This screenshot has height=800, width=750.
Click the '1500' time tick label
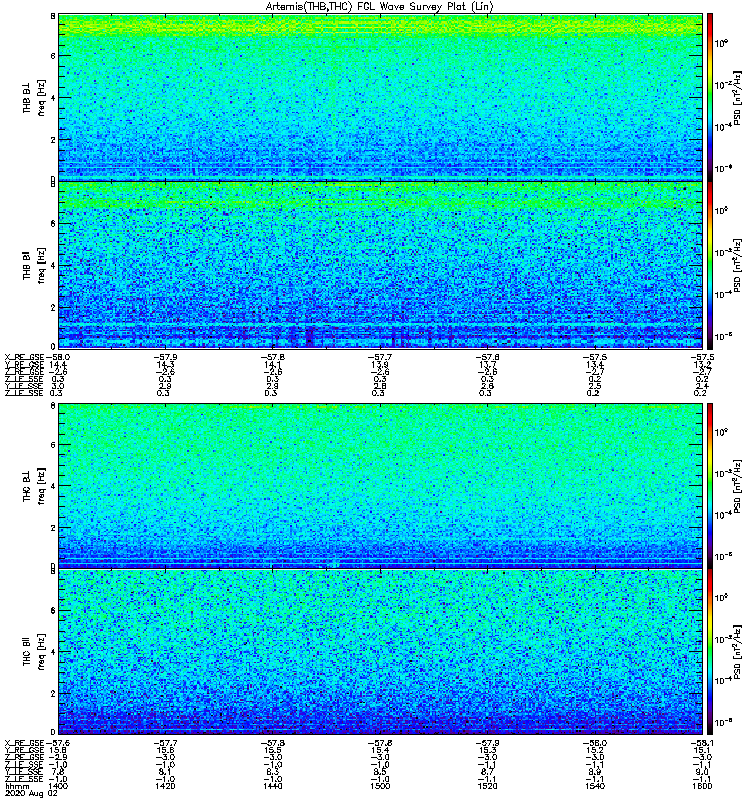click(380, 786)
